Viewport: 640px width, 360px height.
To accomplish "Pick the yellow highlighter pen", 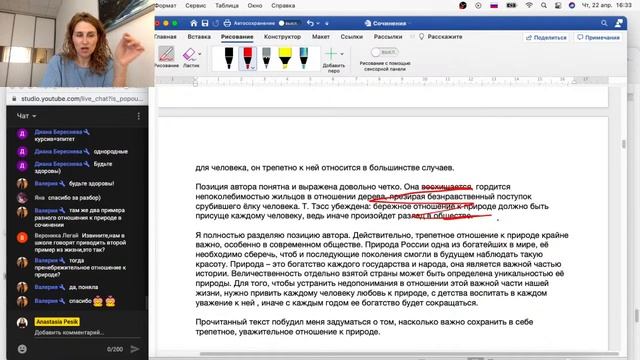I will pyautogui.click(x=285, y=58).
